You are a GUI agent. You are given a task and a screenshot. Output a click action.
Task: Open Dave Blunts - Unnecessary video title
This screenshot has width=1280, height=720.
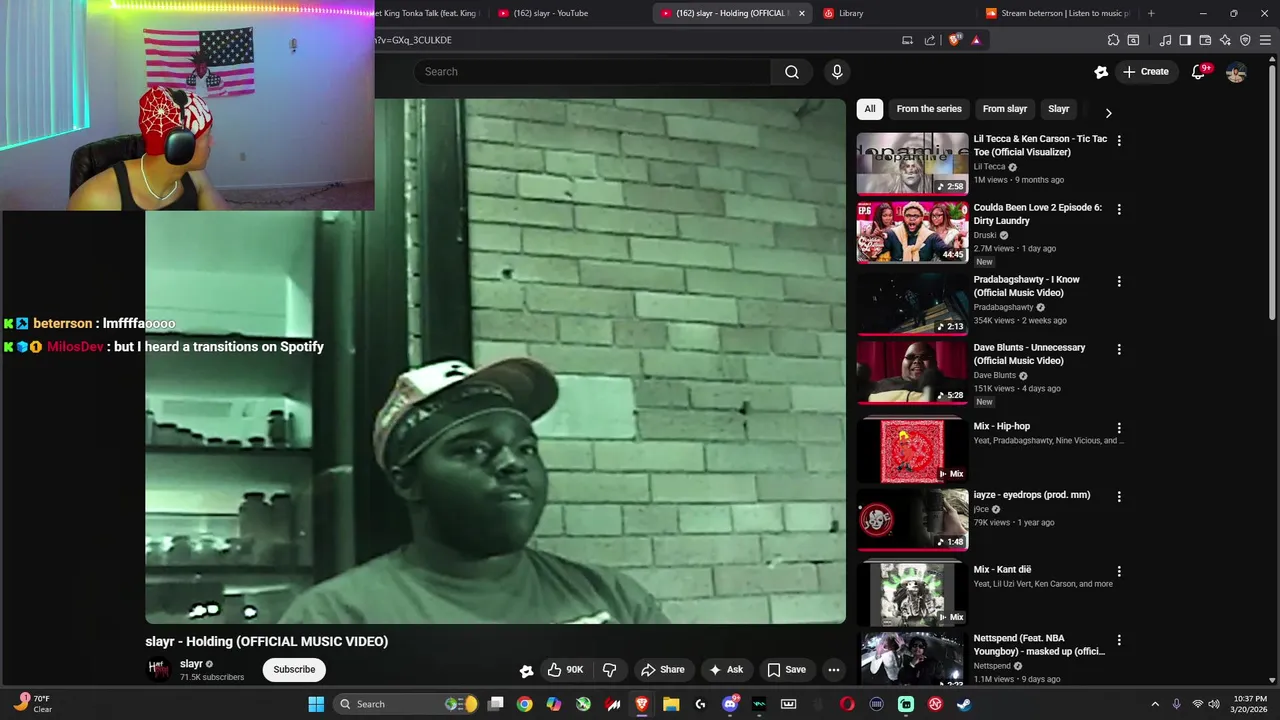[1029, 354]
